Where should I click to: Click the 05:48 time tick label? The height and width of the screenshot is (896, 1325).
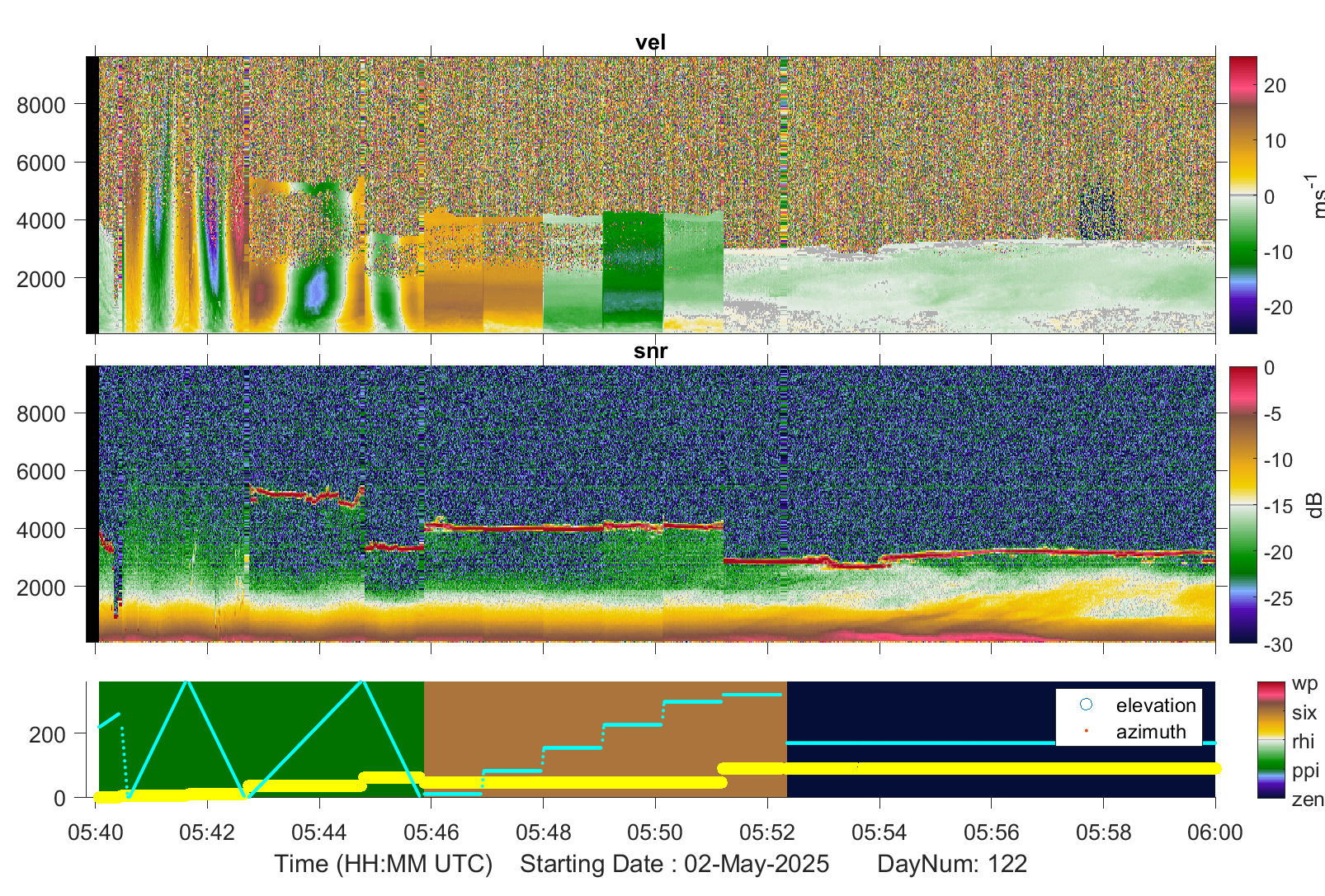coord(544,832)
